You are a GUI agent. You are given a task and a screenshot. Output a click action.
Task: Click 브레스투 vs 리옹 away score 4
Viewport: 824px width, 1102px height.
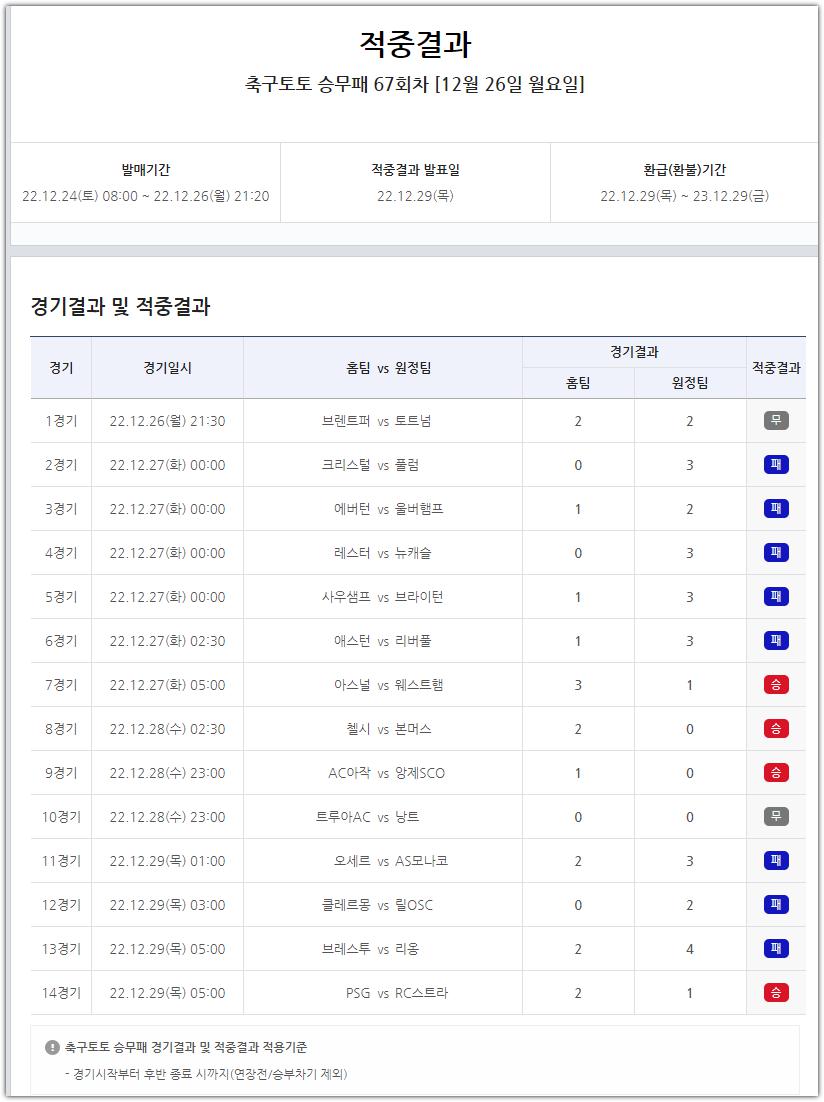pyautogui.click(x=690, y=949)
